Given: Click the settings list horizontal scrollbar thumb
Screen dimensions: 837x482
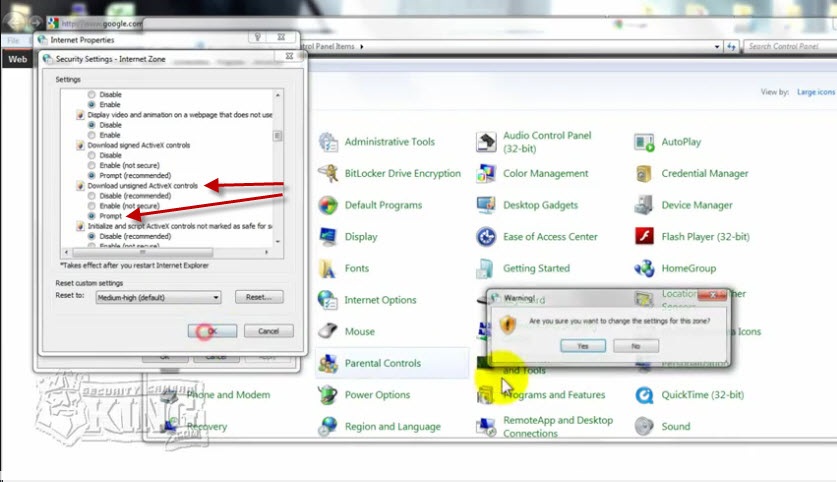Looking at the screenshot, I should pyautogui.click(x=143, y=252).
